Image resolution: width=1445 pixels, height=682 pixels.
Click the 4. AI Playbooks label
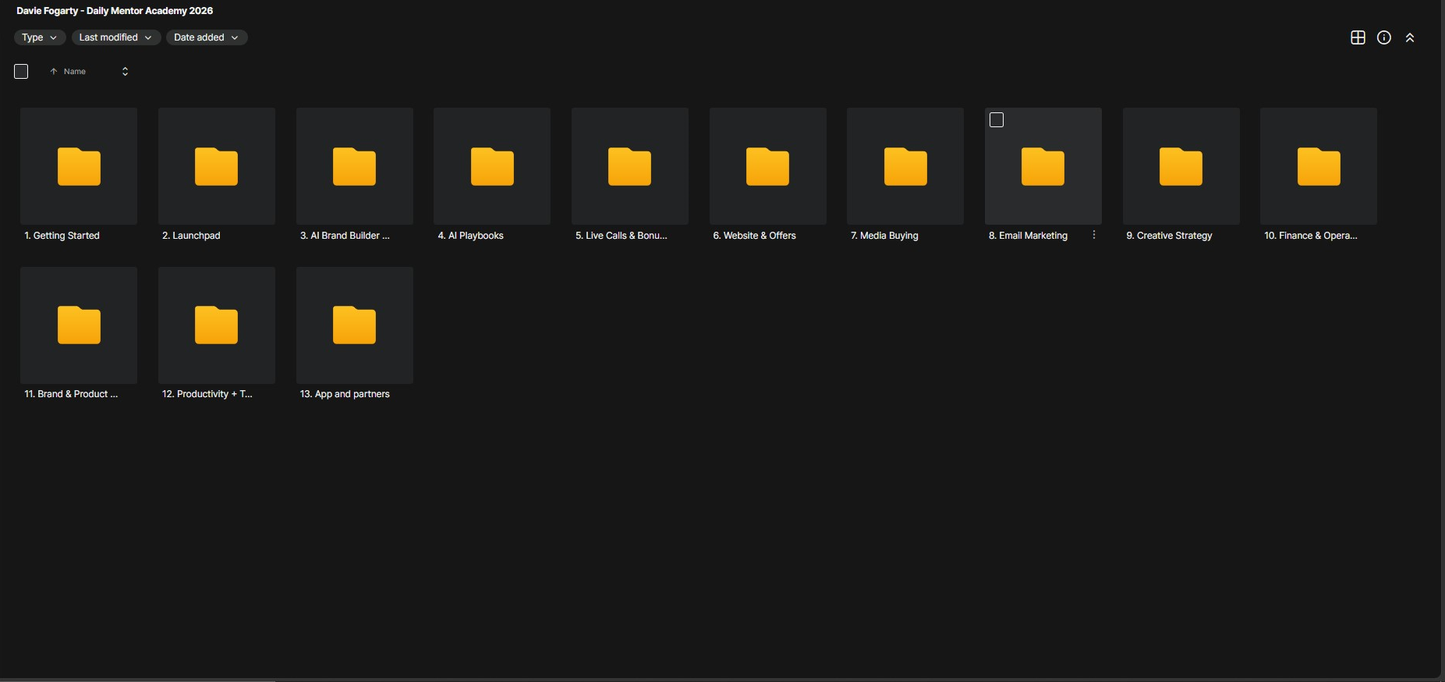(470, 236)
